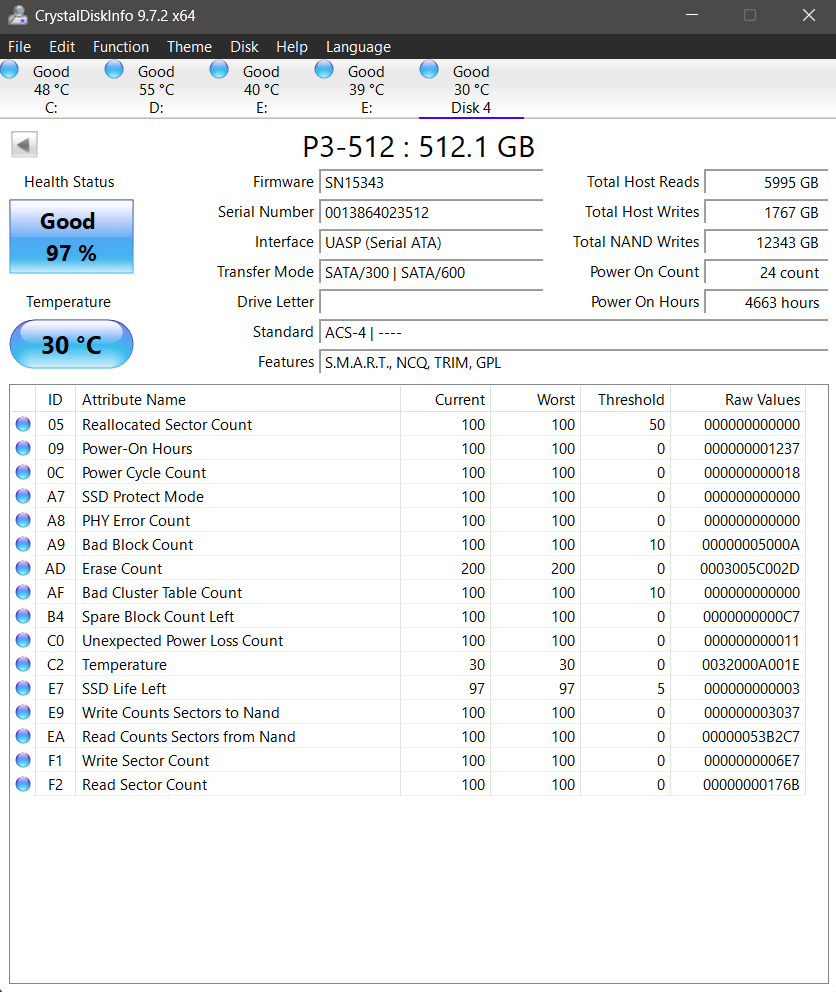Click the disk title P3-512 : 512.1 GB

(x=418, y=147)
